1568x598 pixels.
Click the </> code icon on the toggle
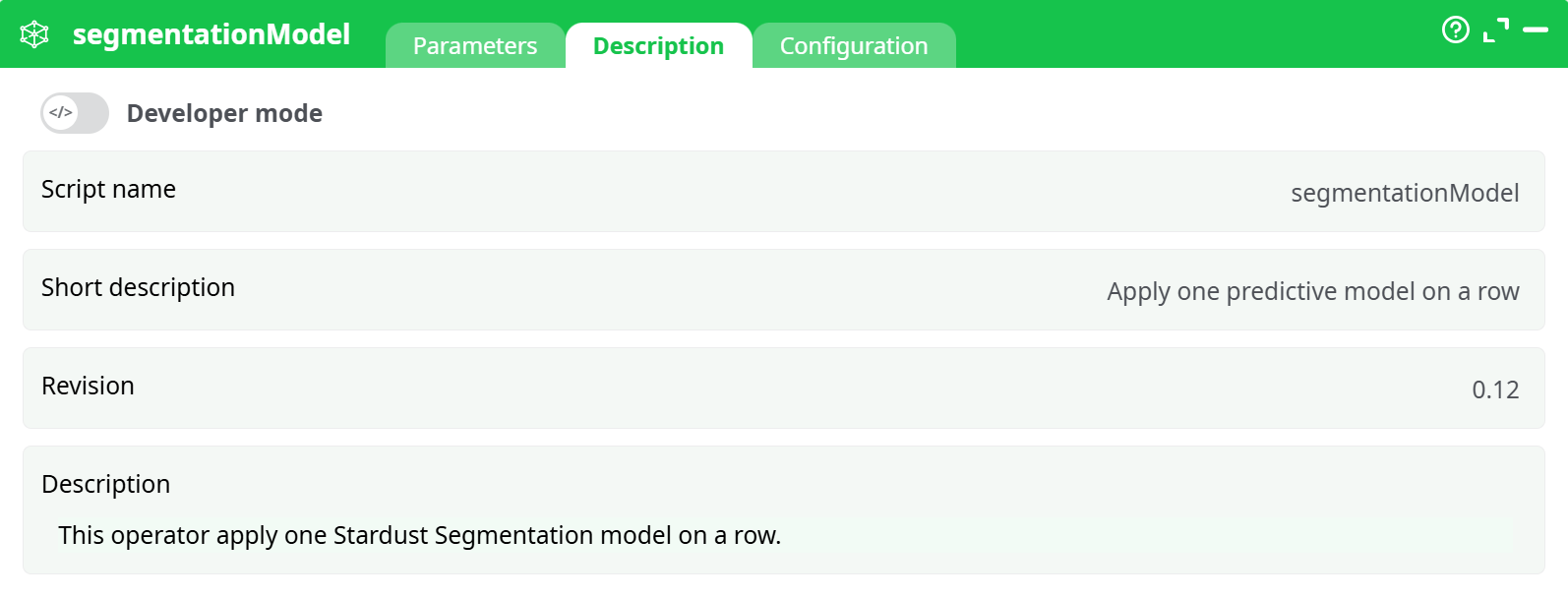[x=59, y=113]
